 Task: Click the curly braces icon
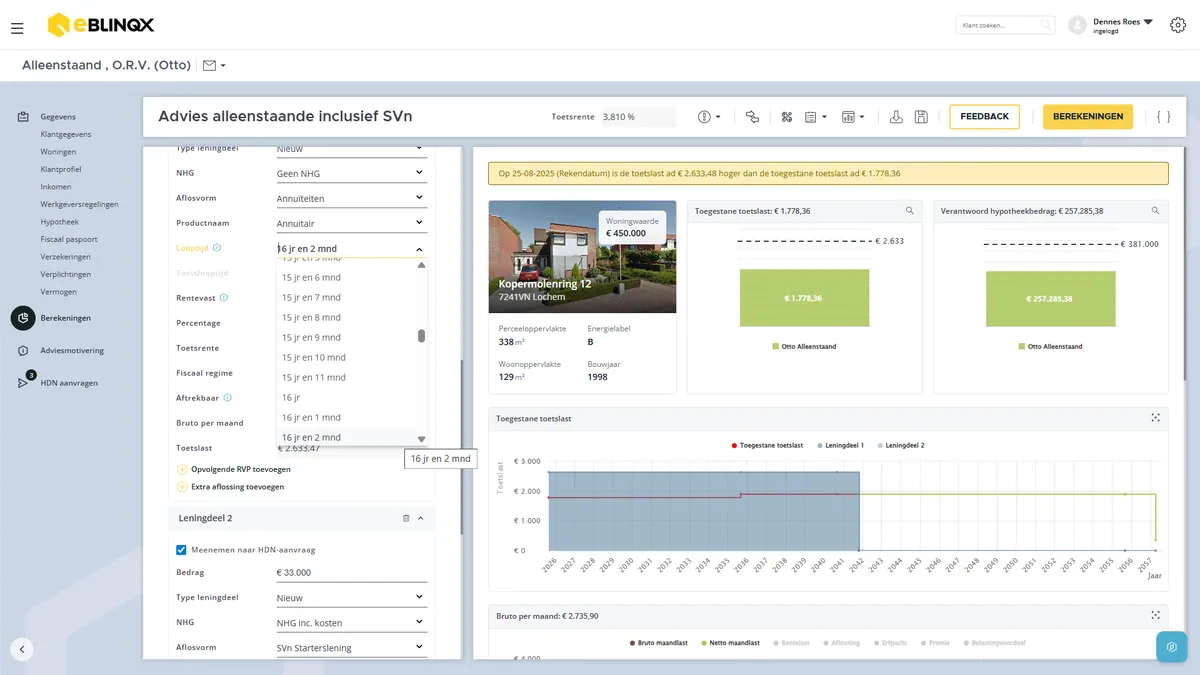coord(1163,117)
